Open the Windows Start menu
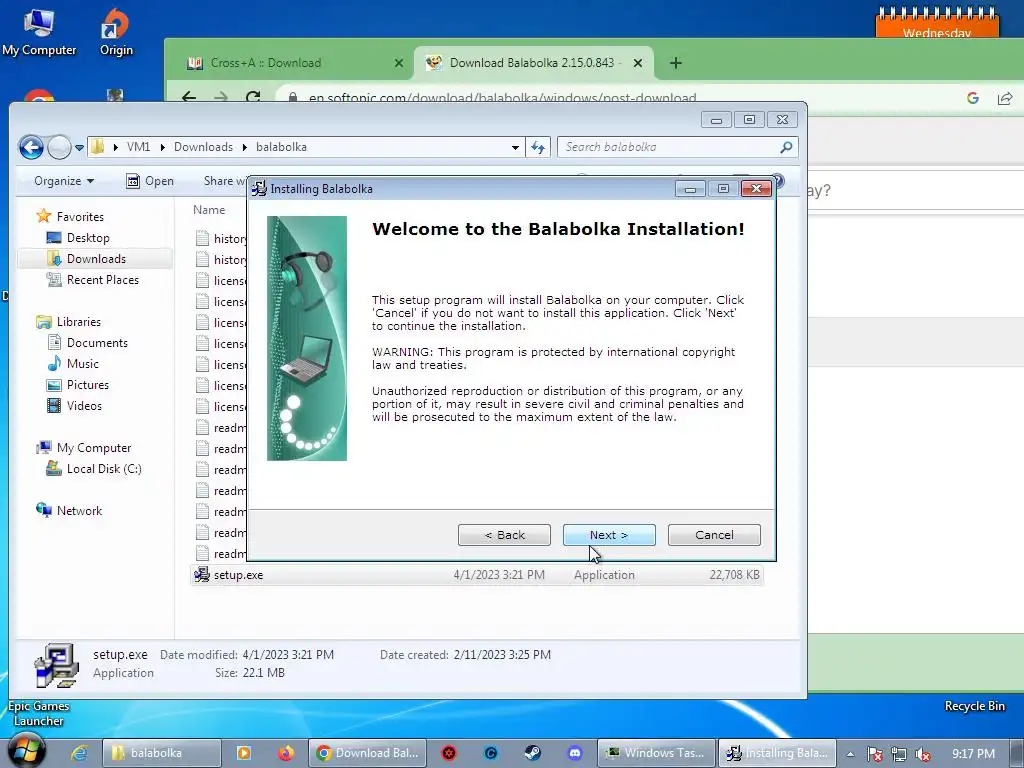The height and width of the screenshot is (768, 1024). coord(26,751)
